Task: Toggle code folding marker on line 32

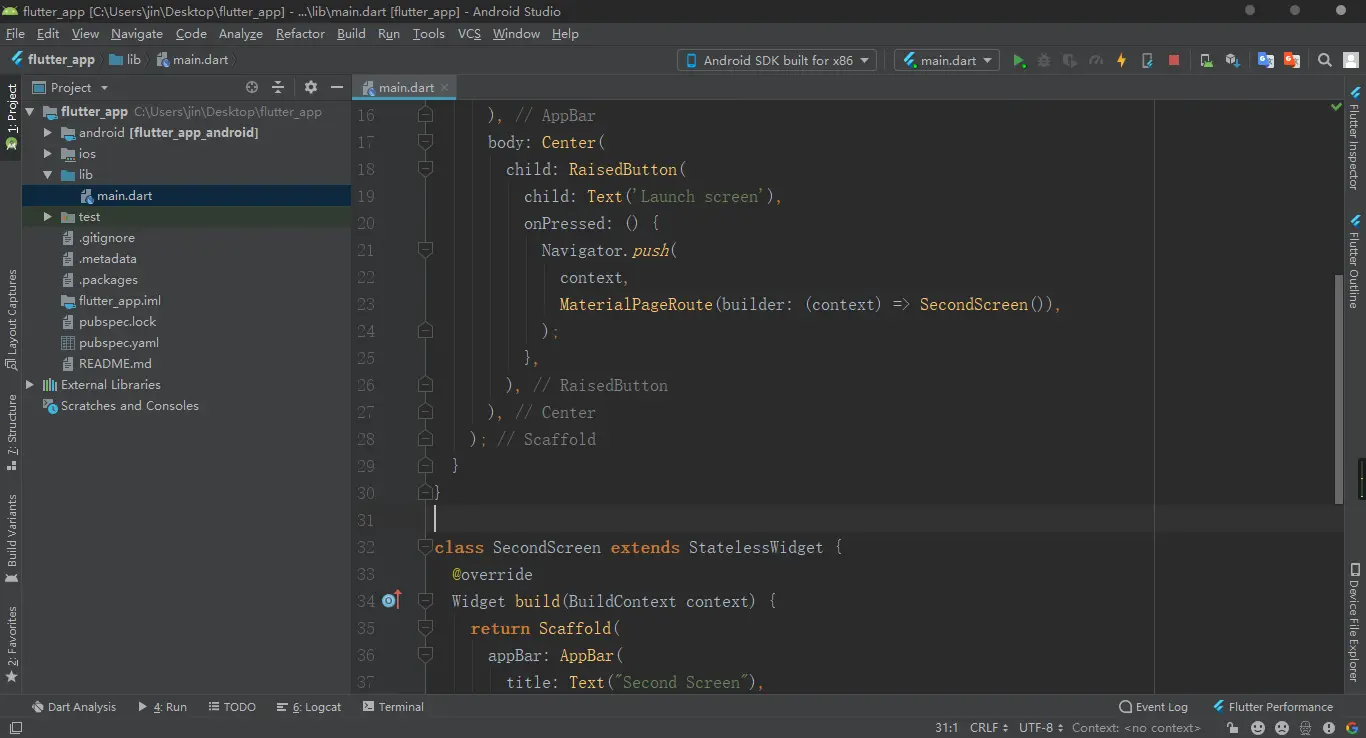Action: pyautogui.click(x=425, y=547)
